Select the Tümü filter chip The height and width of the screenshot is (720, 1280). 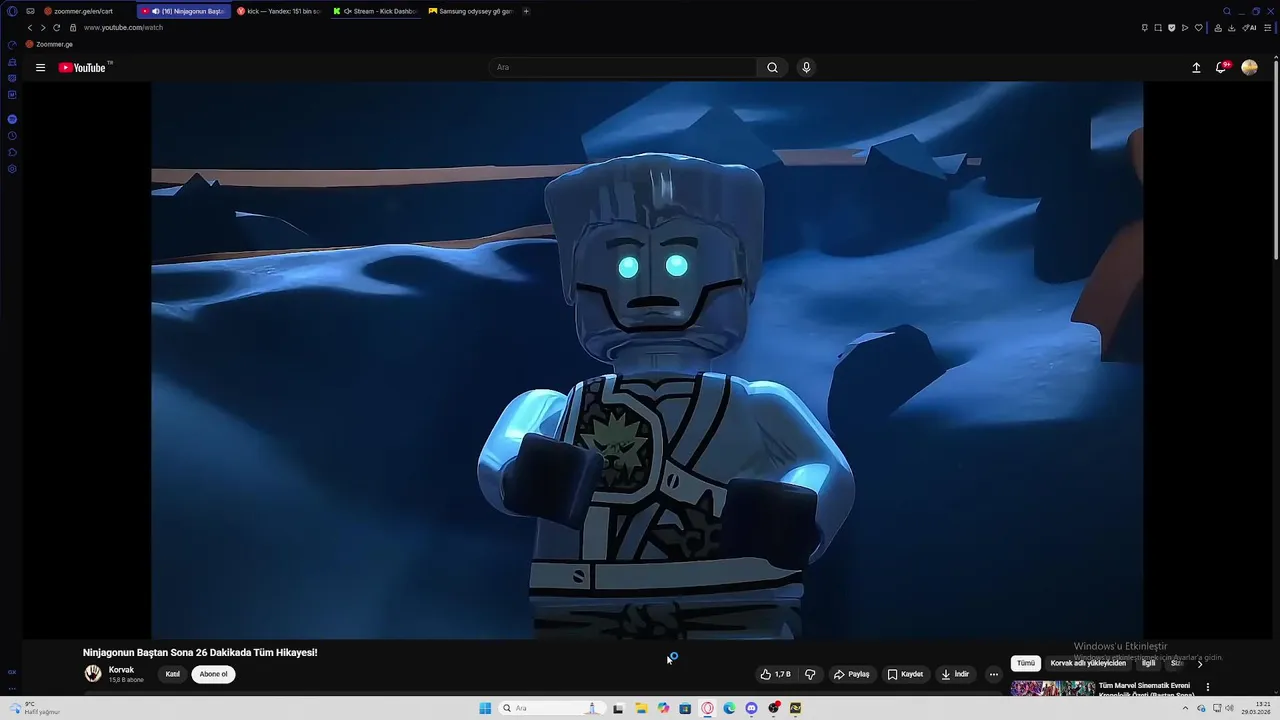point(1026,663)
